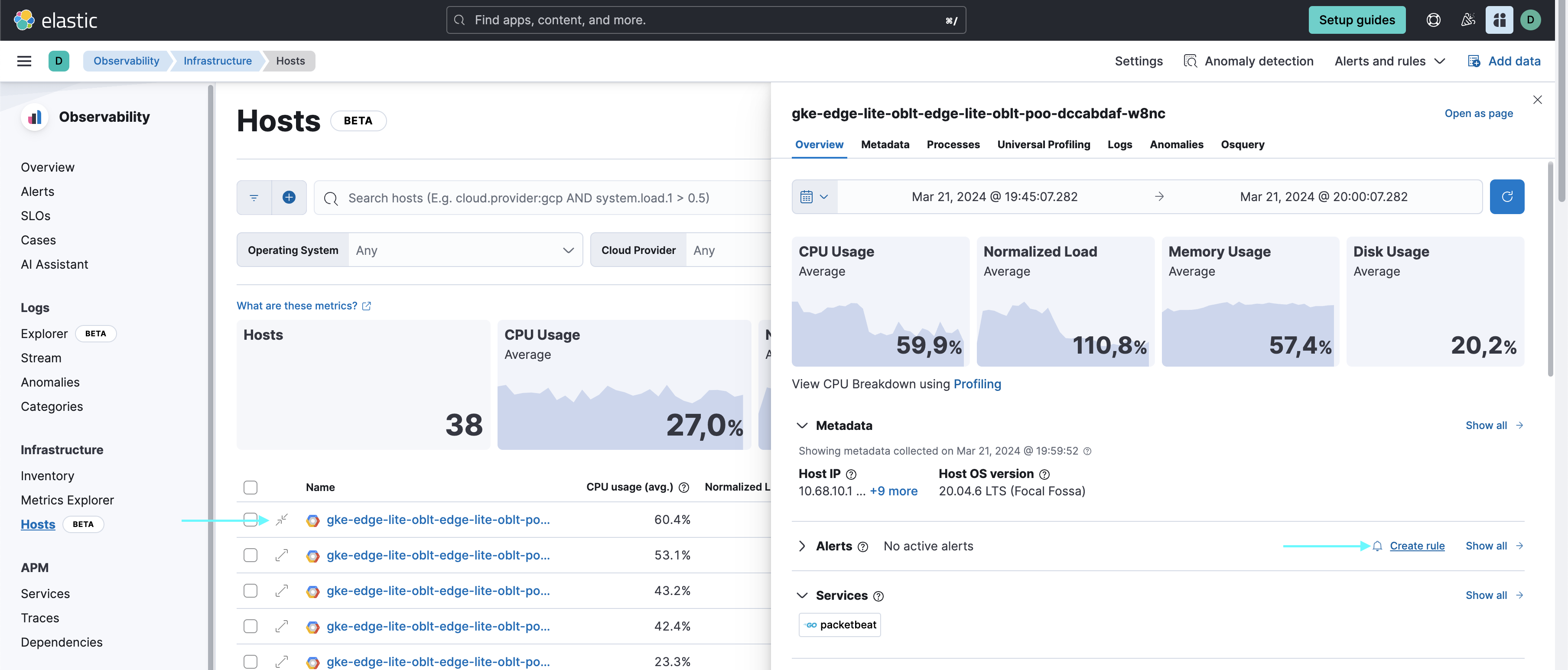Check the 53.1% CPU host row checkbox
The image size is (1568, 670).
pyautogui.click(x=250, y=555)
